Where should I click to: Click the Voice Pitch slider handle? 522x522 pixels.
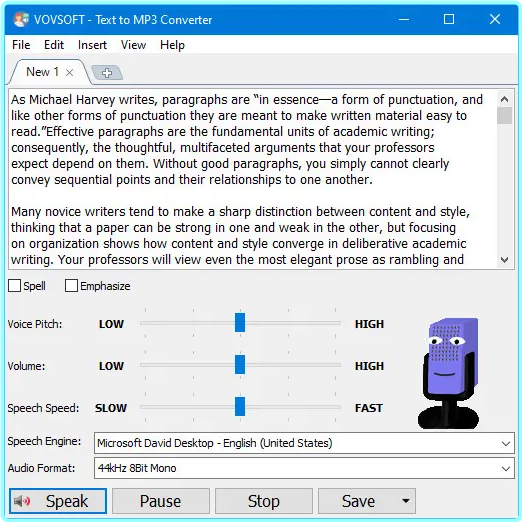240,322
